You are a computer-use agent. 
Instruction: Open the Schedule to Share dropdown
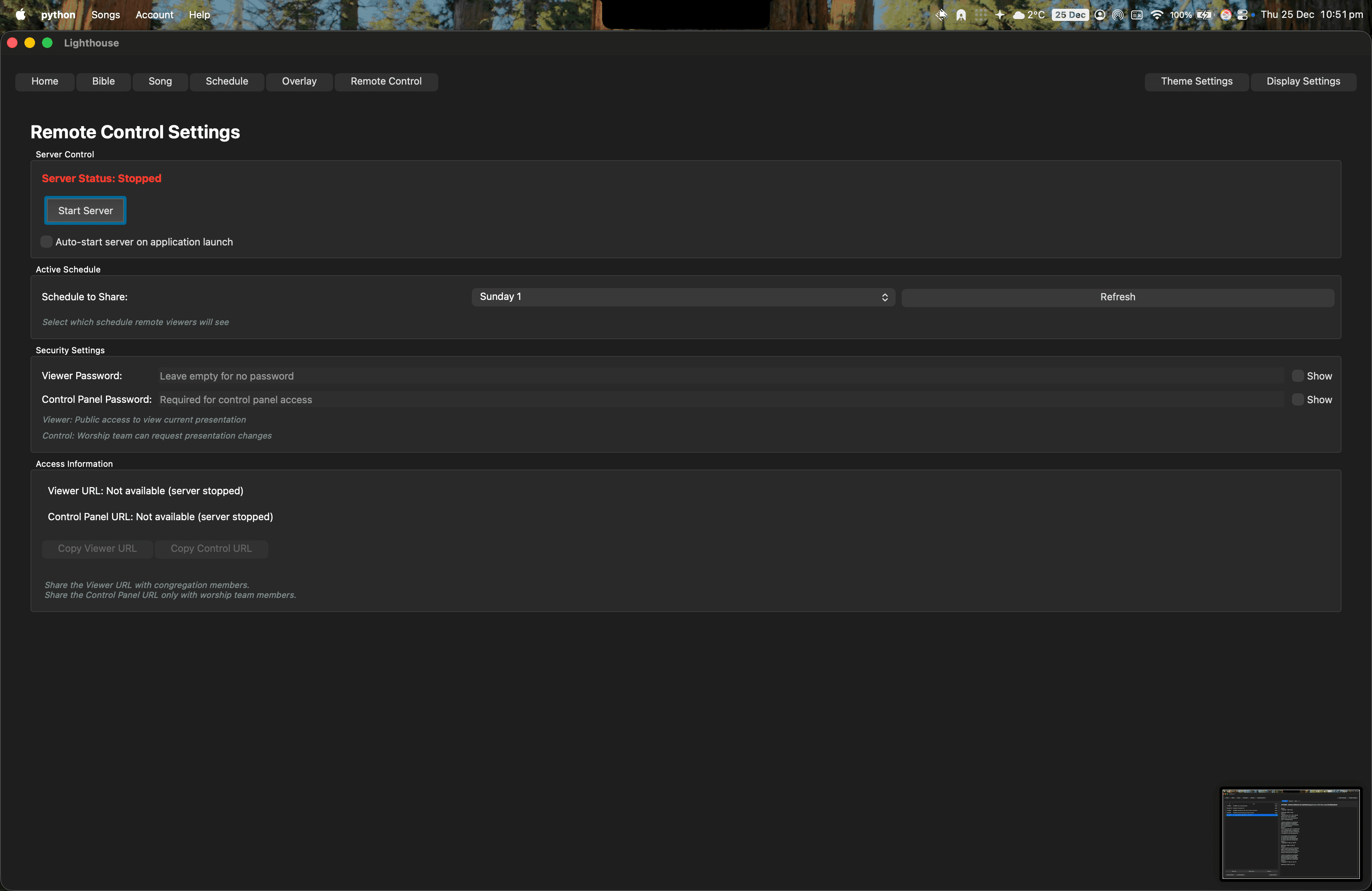pos(683,297)
